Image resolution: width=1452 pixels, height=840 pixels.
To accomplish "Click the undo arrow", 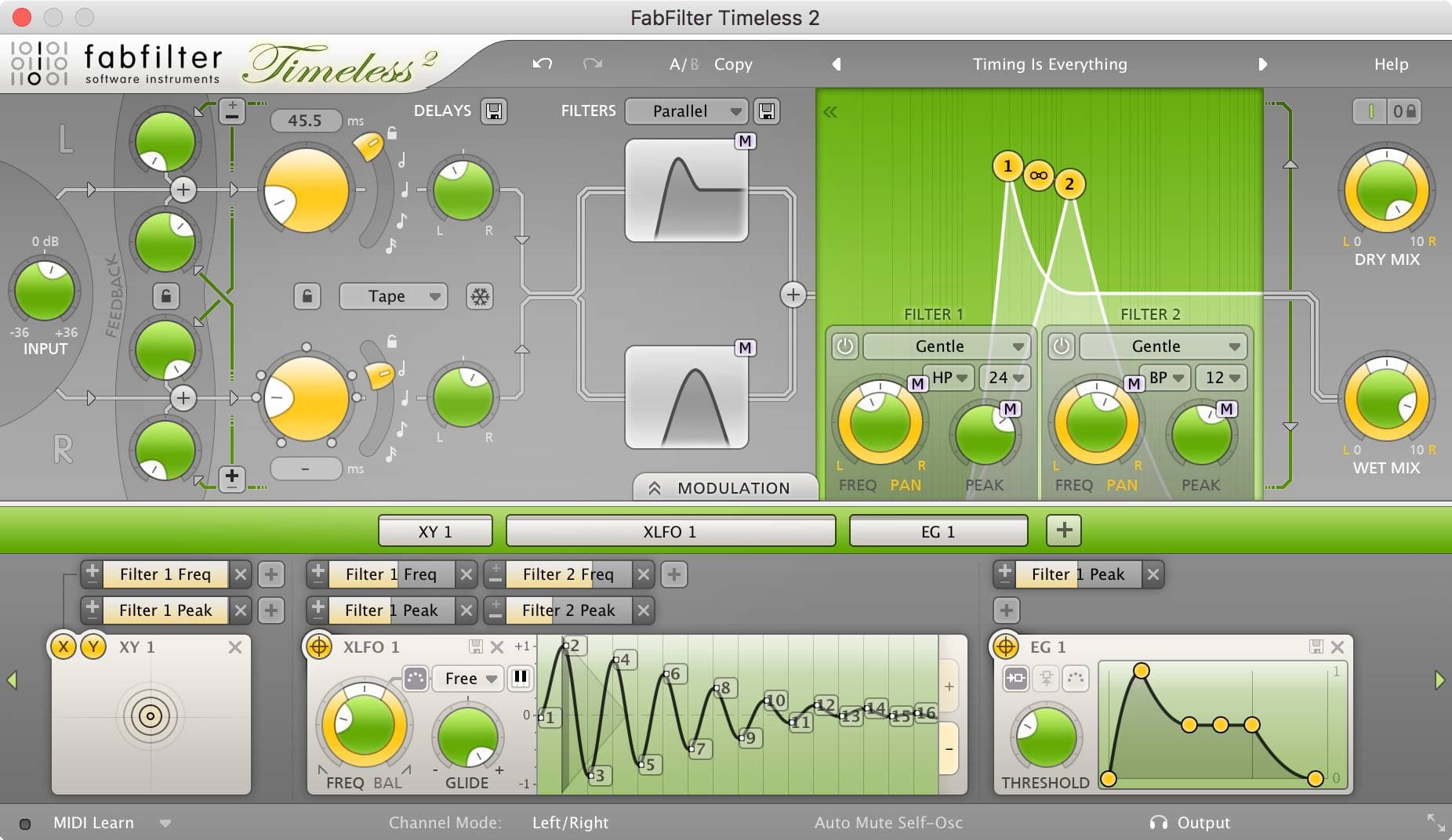I will point(541,64).
